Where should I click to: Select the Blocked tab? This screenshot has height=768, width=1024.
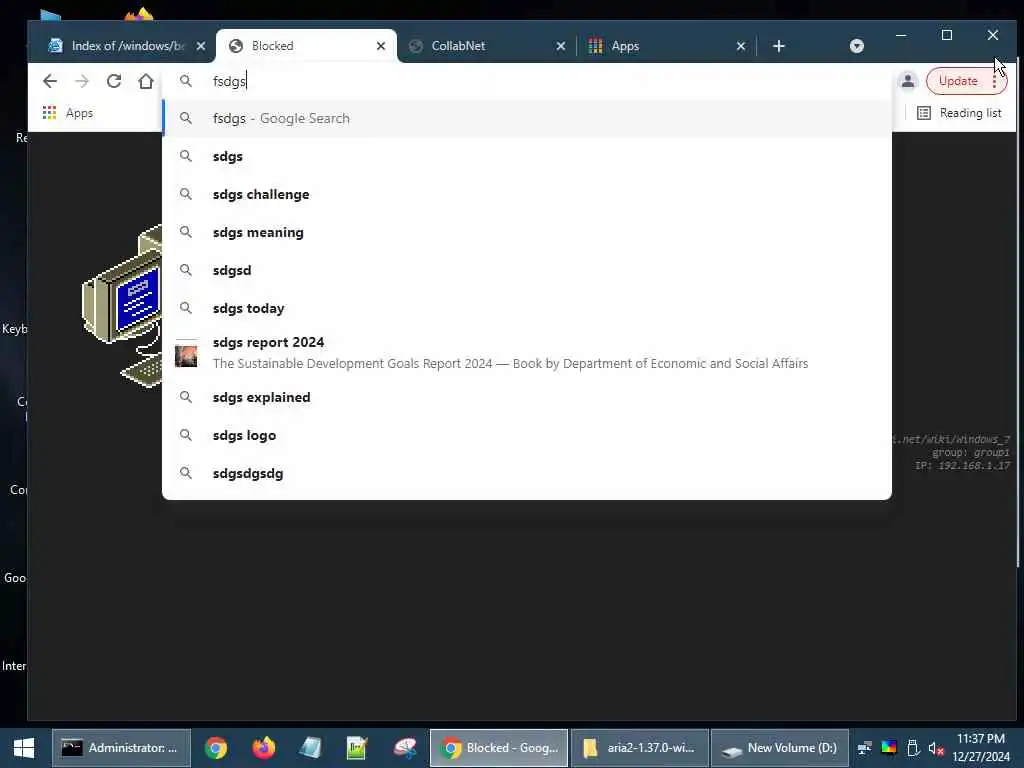[x=306, y=46]
